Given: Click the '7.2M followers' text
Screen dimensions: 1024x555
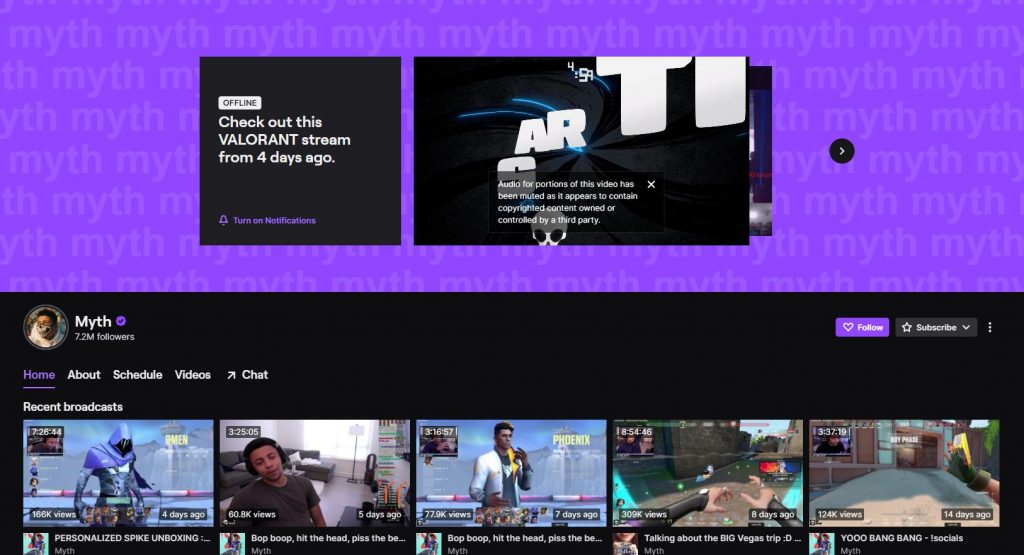Looking at the screenshot, I should click(x=104, y=337).
